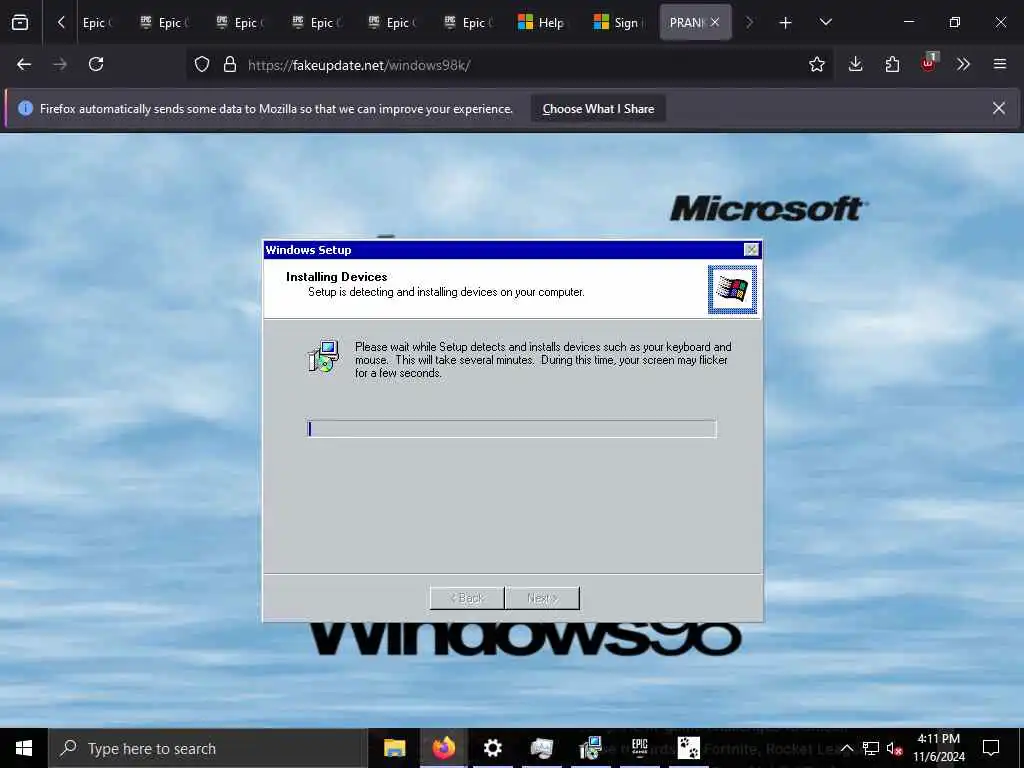Expand the more tools overflow chevrons
The height and width of the screenshot is (768, 1024).
click(963, 64)
